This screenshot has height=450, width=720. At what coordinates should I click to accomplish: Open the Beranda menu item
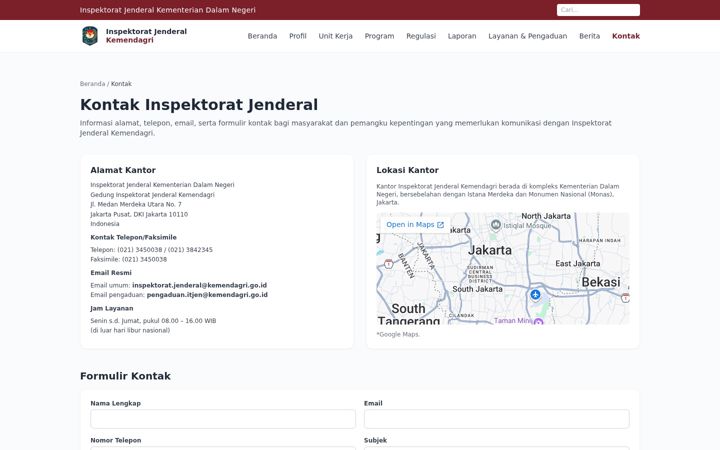[262, 36]
